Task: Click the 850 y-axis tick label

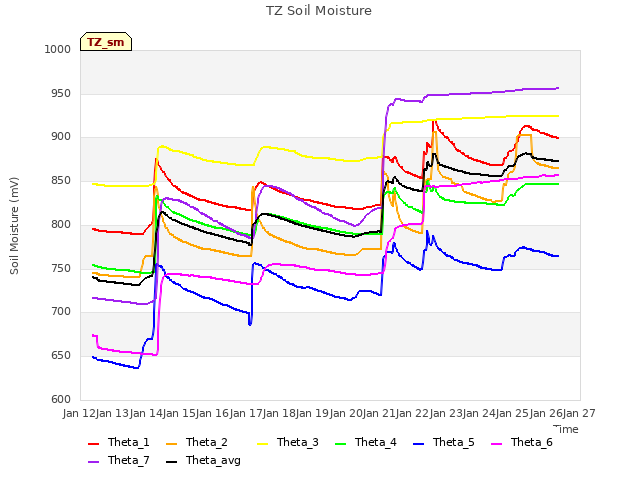Action: (x=61, y=180)
